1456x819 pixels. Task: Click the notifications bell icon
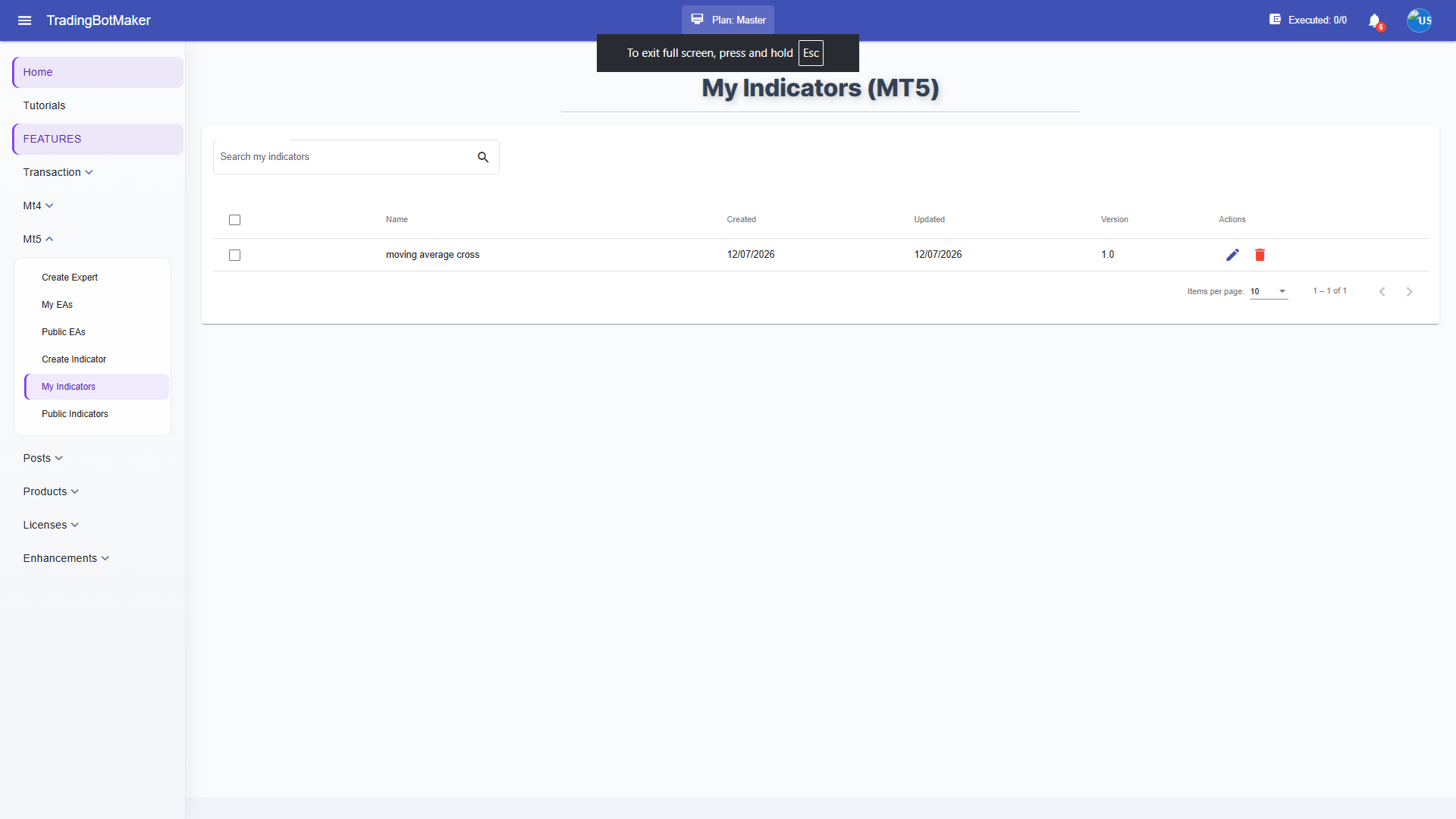[x=1374, y=20]
